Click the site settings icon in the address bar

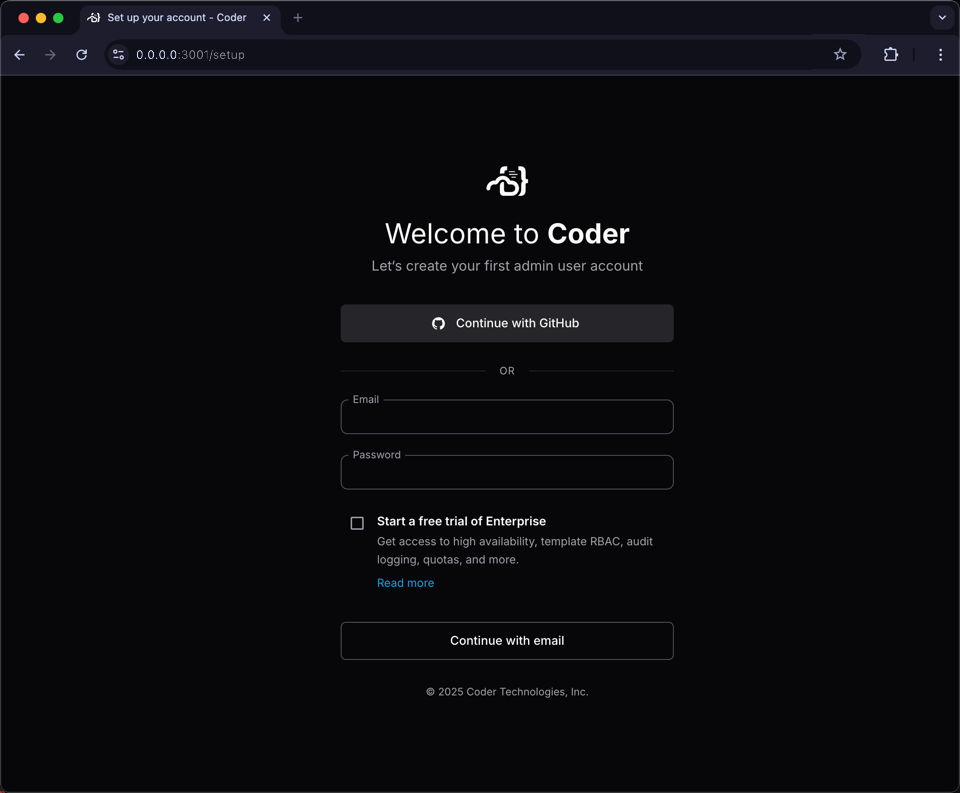pos(118,55)
